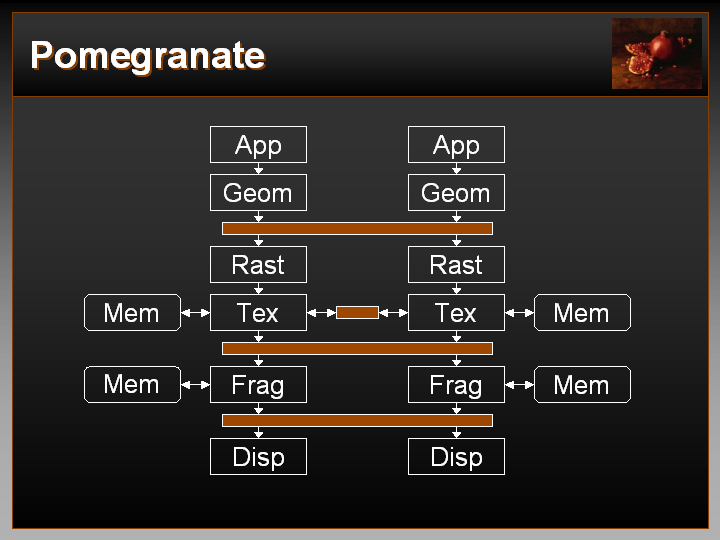720x540 pixels.
Task: Click the right Rast box
Action: point(456,265)
